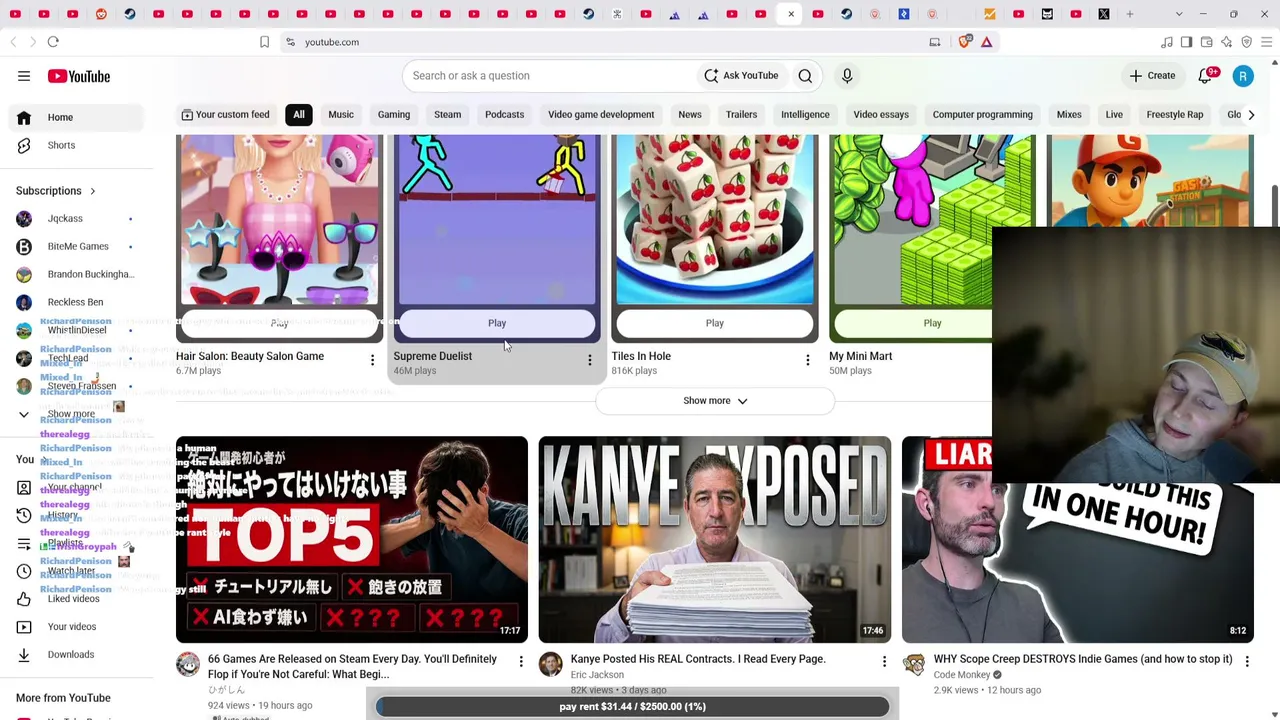Open the YouTube guide hamburger menu
Image resolution: width=1280 pixels, height=720 pixels.
[x=24, y=76]
